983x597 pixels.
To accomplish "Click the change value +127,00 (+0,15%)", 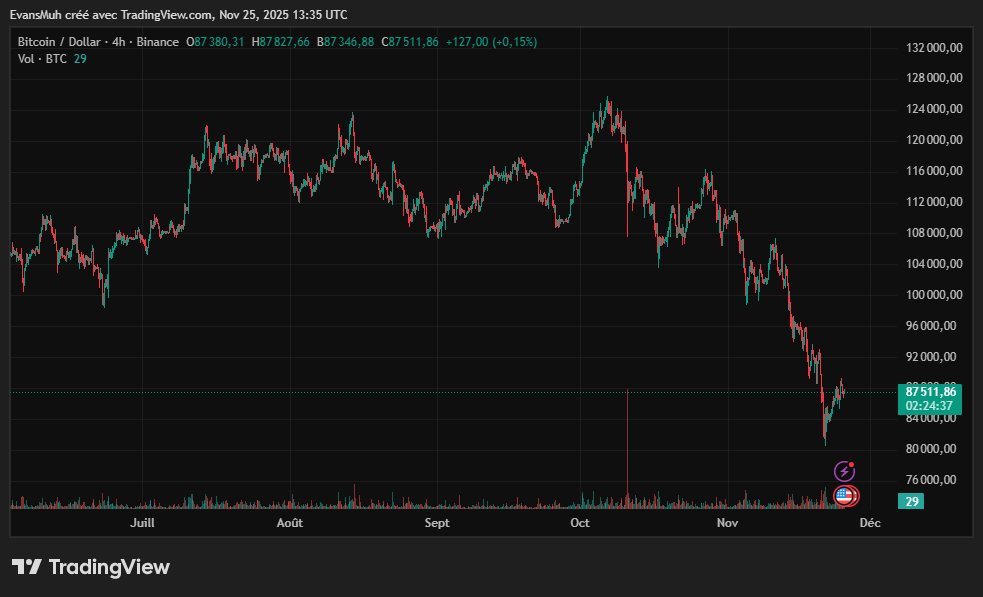I will (x=492, y=42).
